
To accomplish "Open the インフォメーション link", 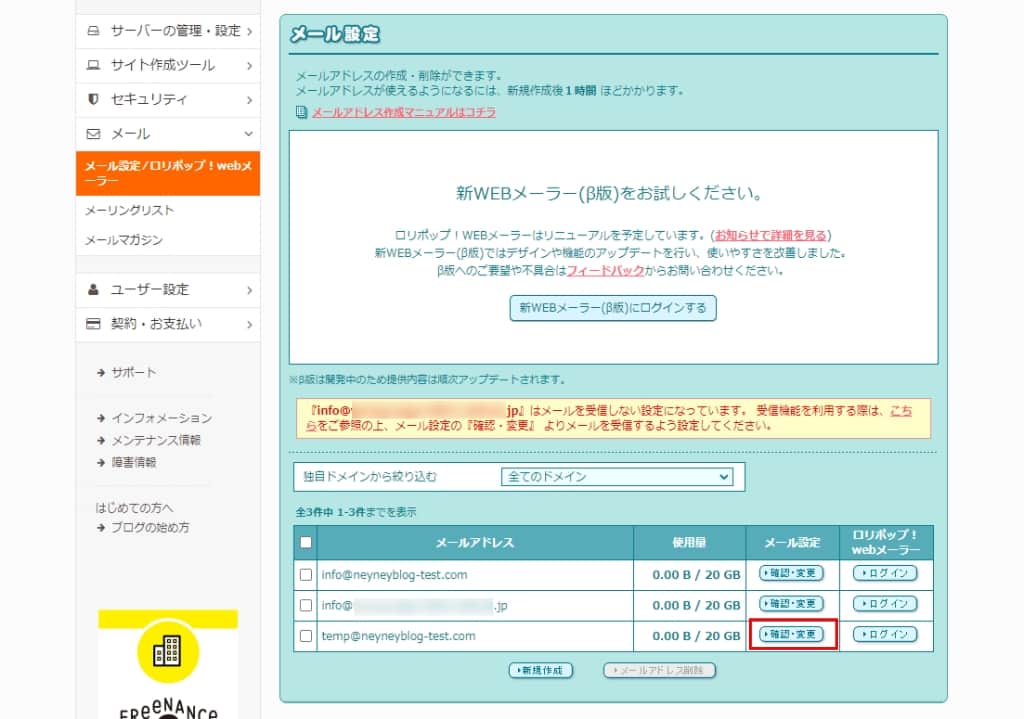I will coord(161,418).
